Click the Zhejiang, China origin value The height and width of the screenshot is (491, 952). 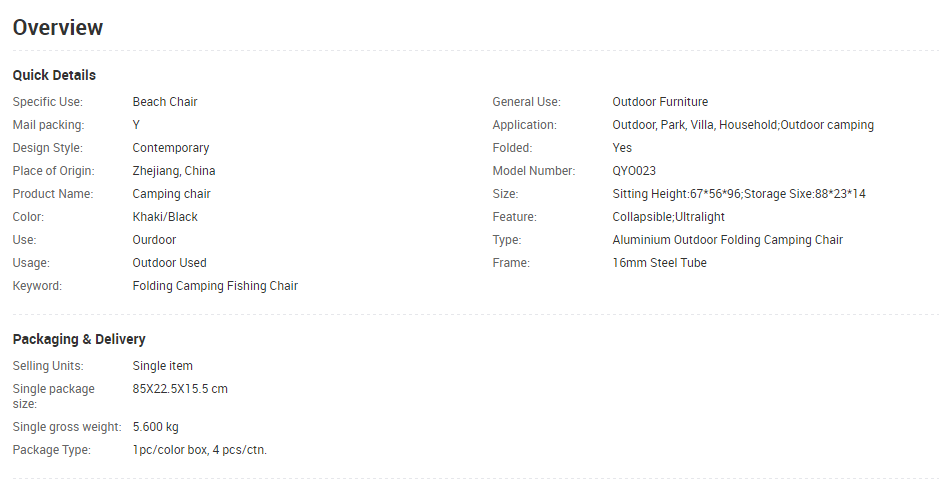click(x=174, y=171)
